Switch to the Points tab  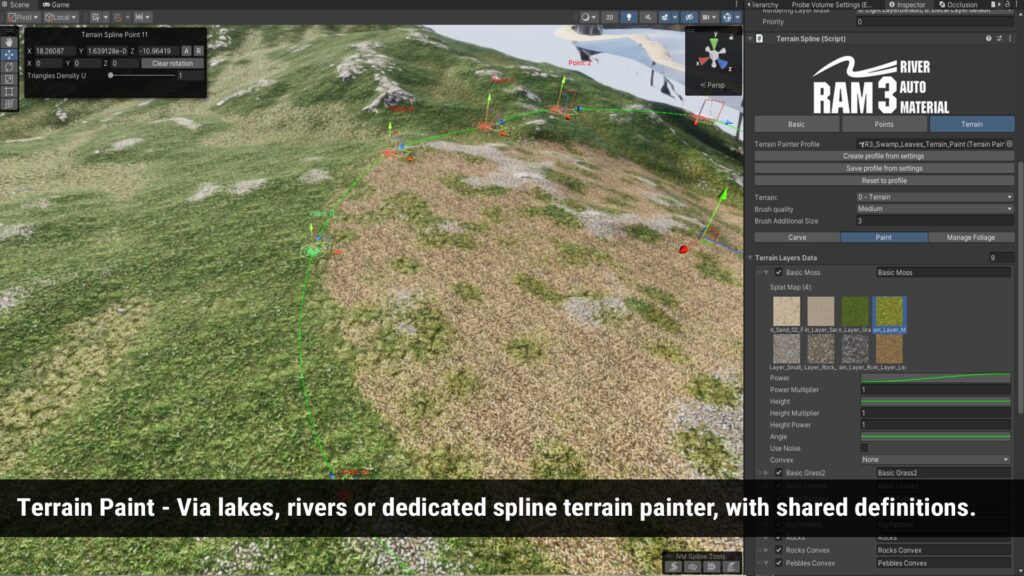point(883,124)
